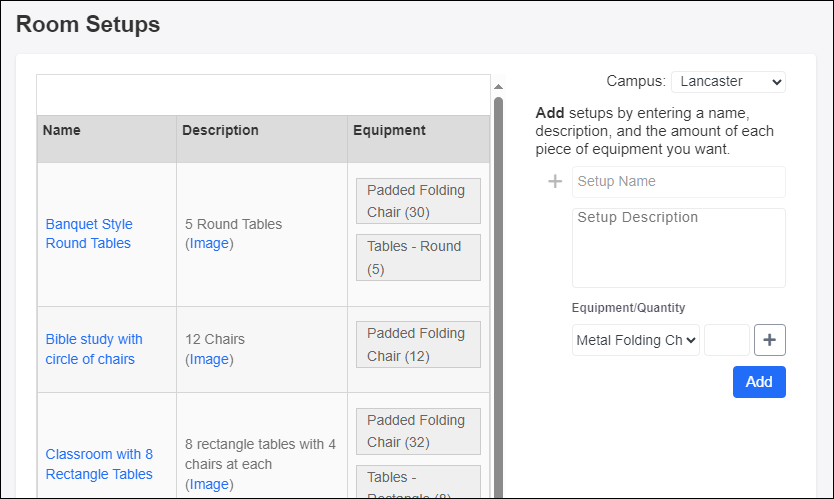Viewport: 834px width, 499px height.
Task: Select the Tables - Round (5) tag
Action: pyautogui.click(x=418, y=257)
